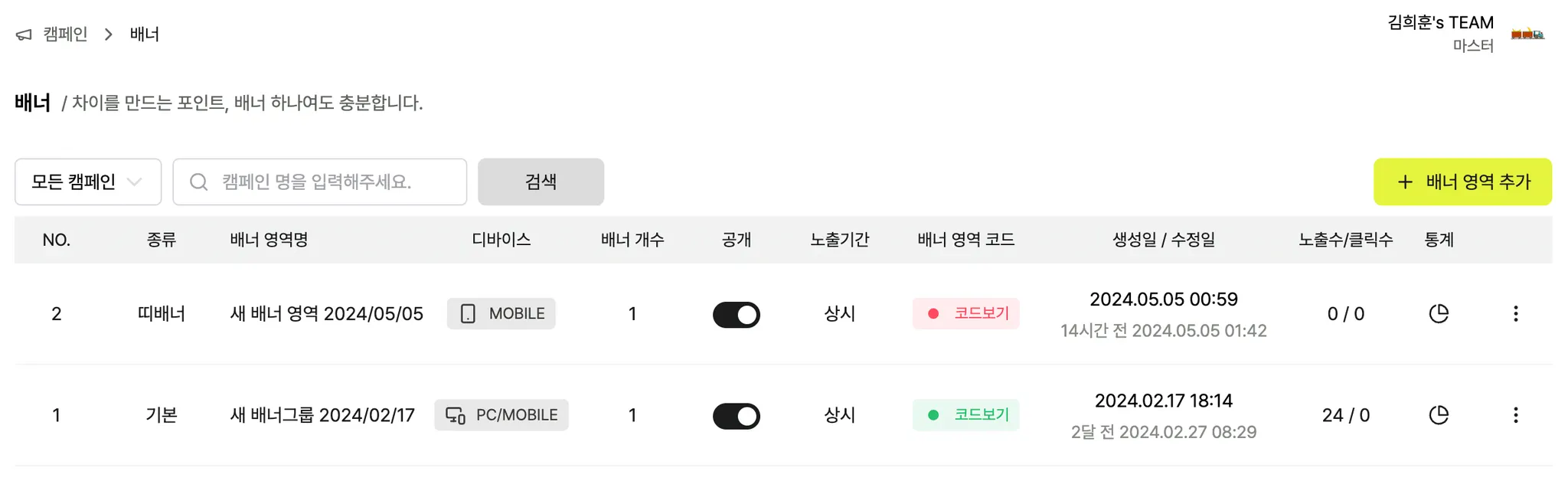Click the PC/MOBILE device badge in row 1
This screenshot has height=481, width=1568.
coord(501,415)
